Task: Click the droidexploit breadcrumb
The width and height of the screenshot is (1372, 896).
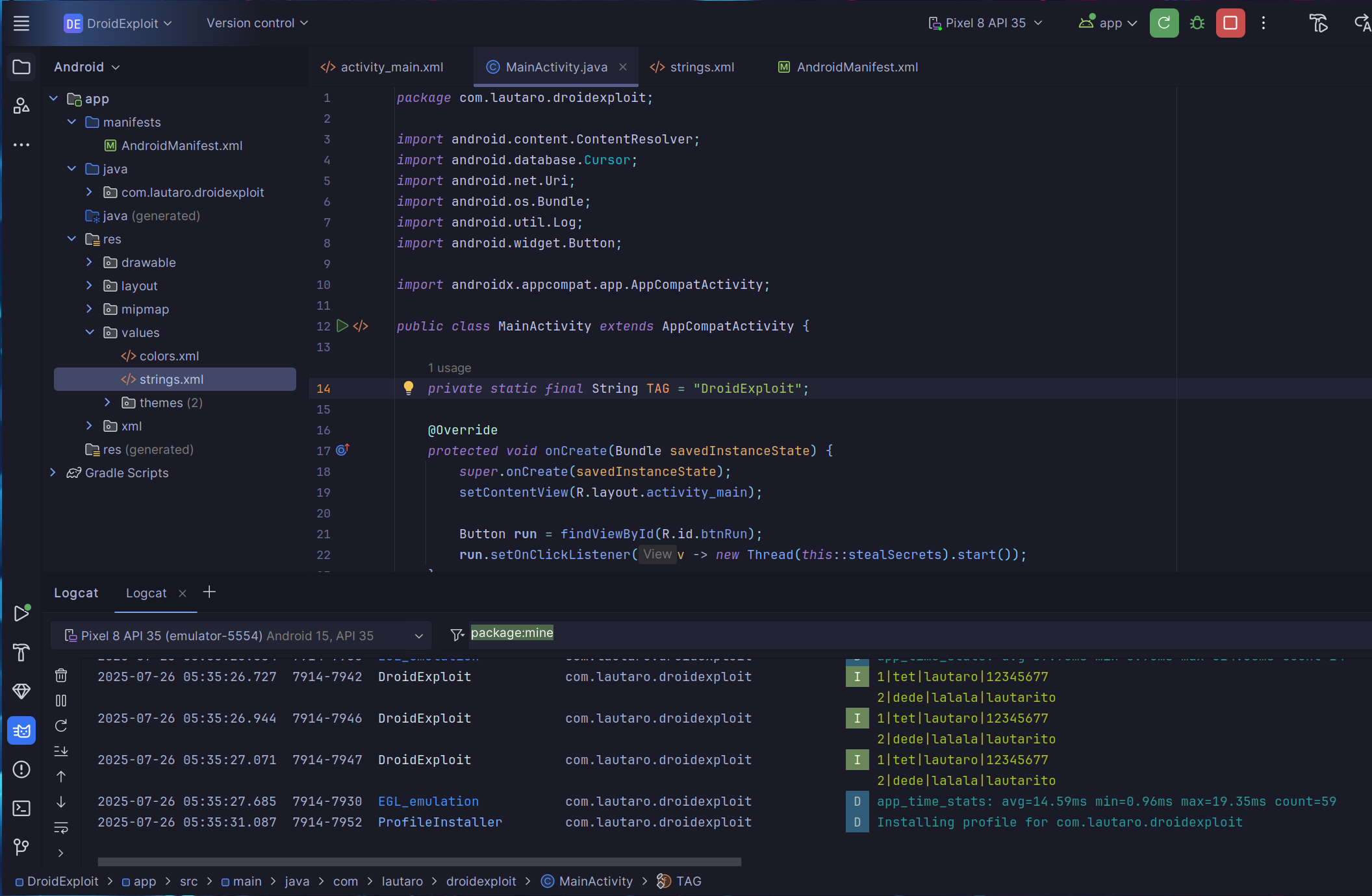Action: 481,881
